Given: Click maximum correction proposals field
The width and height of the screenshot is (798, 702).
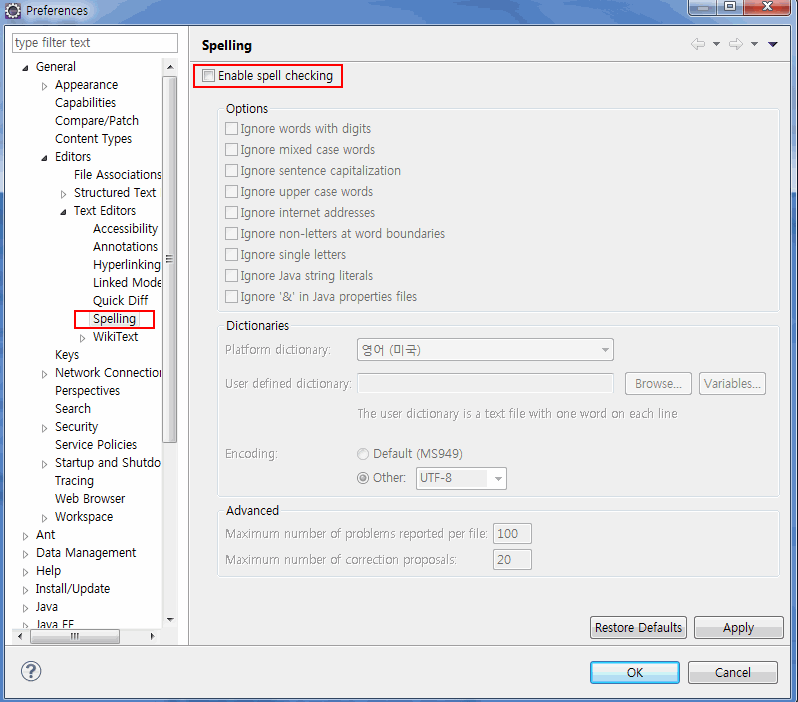Looking at the screenshot, I should (x=512, y=559).
